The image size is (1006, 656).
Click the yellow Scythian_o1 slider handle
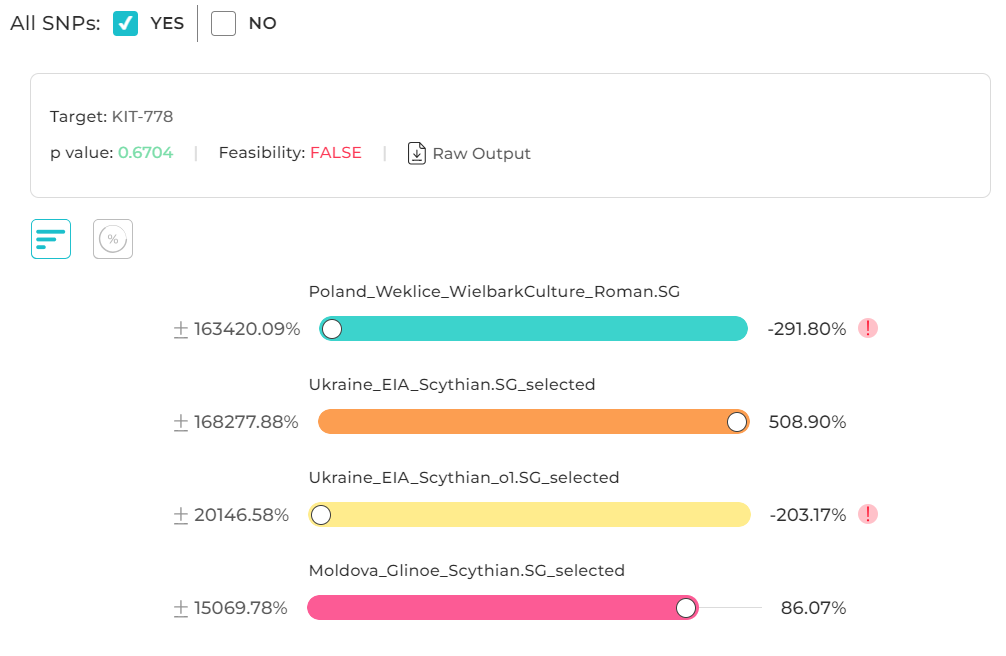click(321, 515)
